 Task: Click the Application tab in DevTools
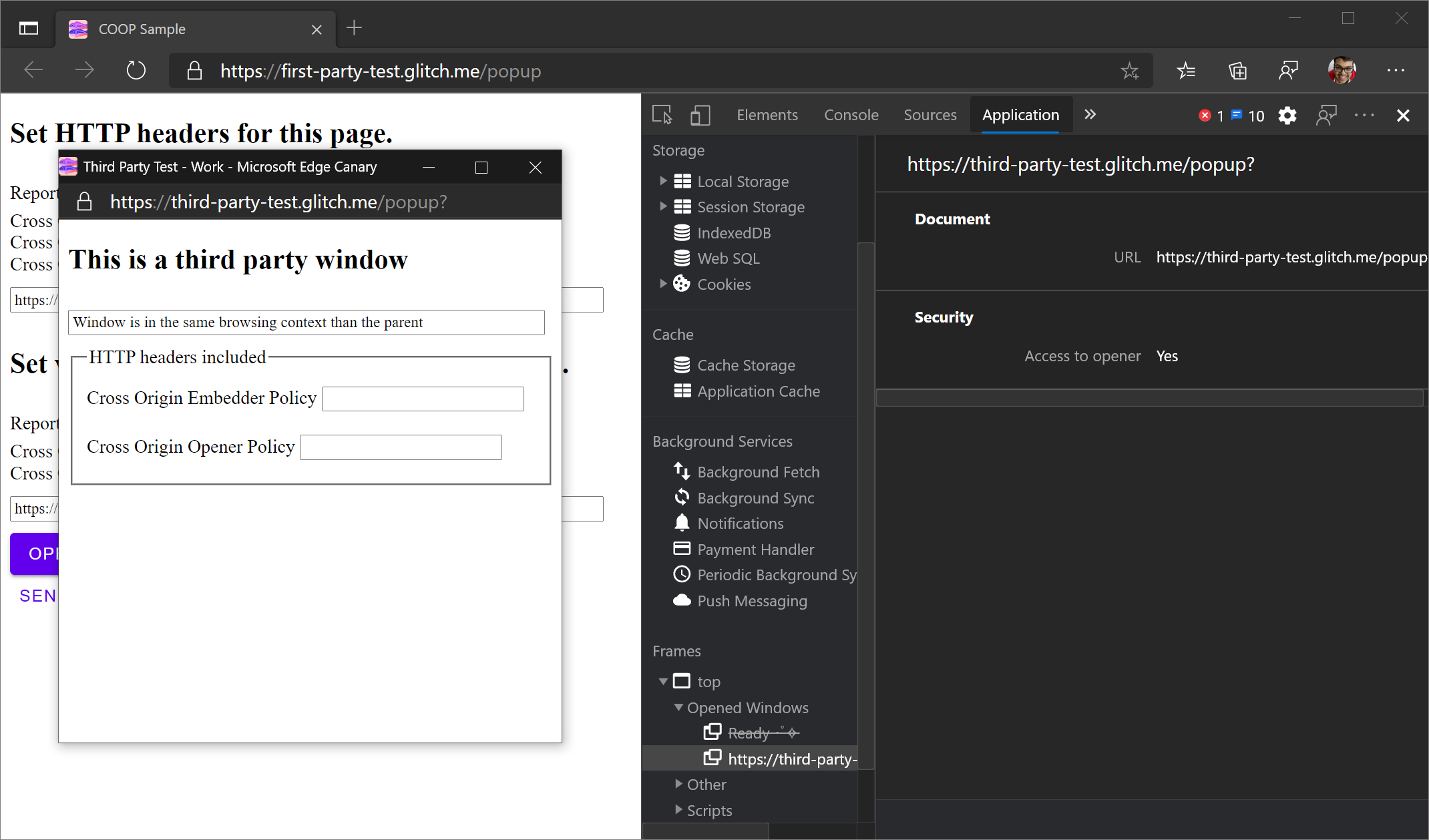pyautogui.click(x=1019, y=115)
